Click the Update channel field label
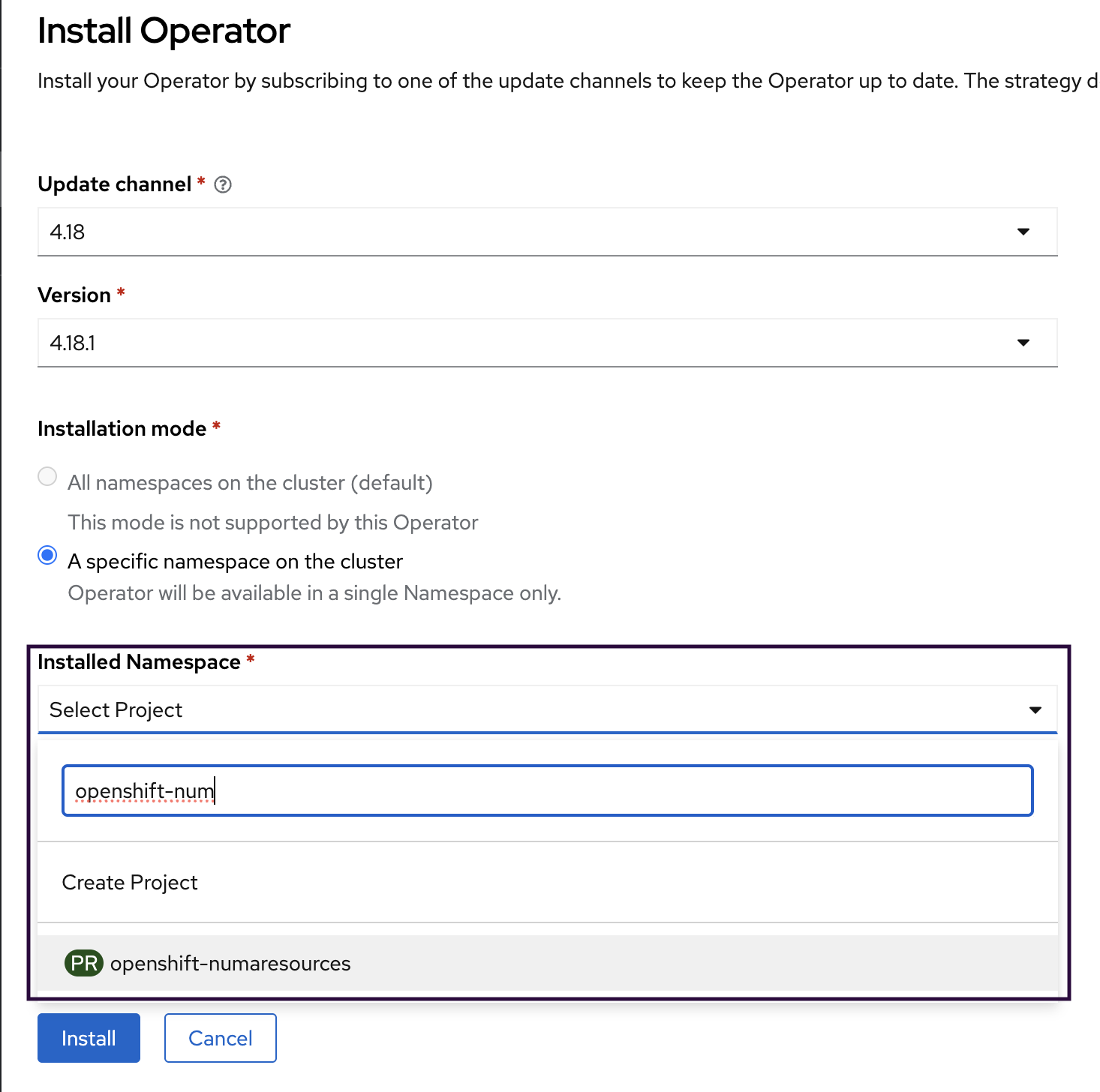This screenshot has width=1100, height=1092. [x=114, y=184]
